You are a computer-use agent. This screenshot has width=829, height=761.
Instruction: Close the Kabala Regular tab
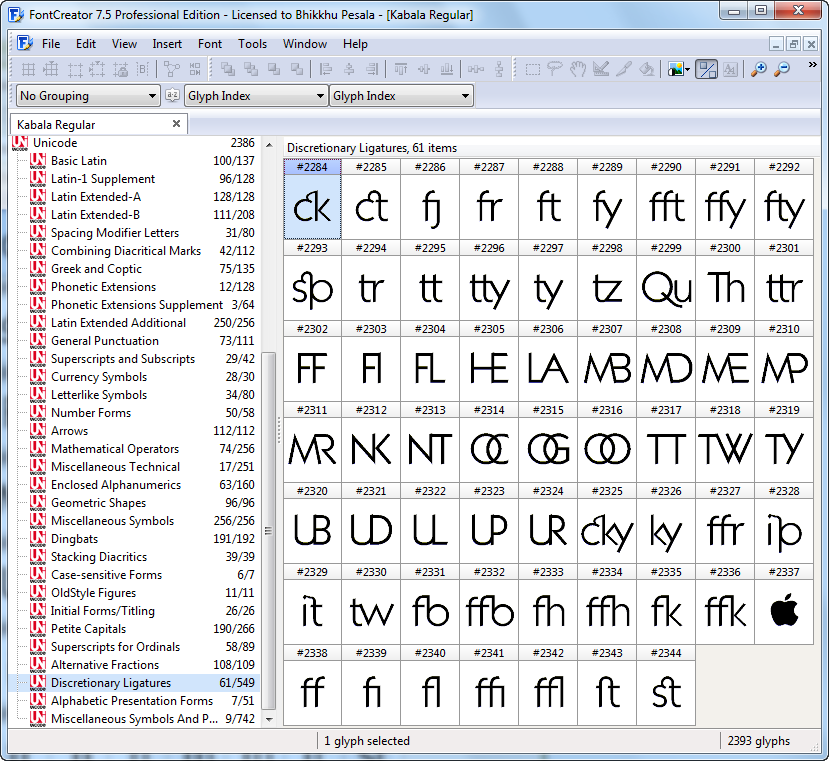[x=177, y=124]
